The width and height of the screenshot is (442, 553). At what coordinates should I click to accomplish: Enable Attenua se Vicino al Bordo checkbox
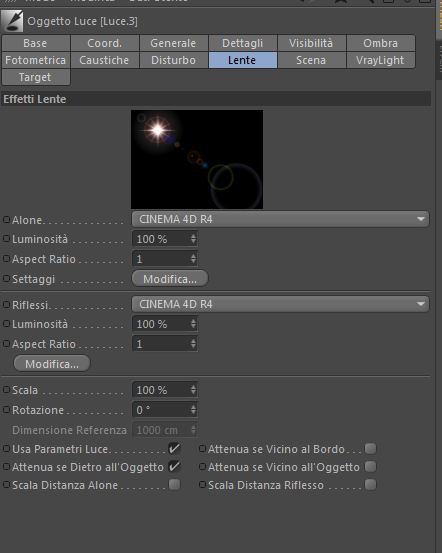point(370,449)
